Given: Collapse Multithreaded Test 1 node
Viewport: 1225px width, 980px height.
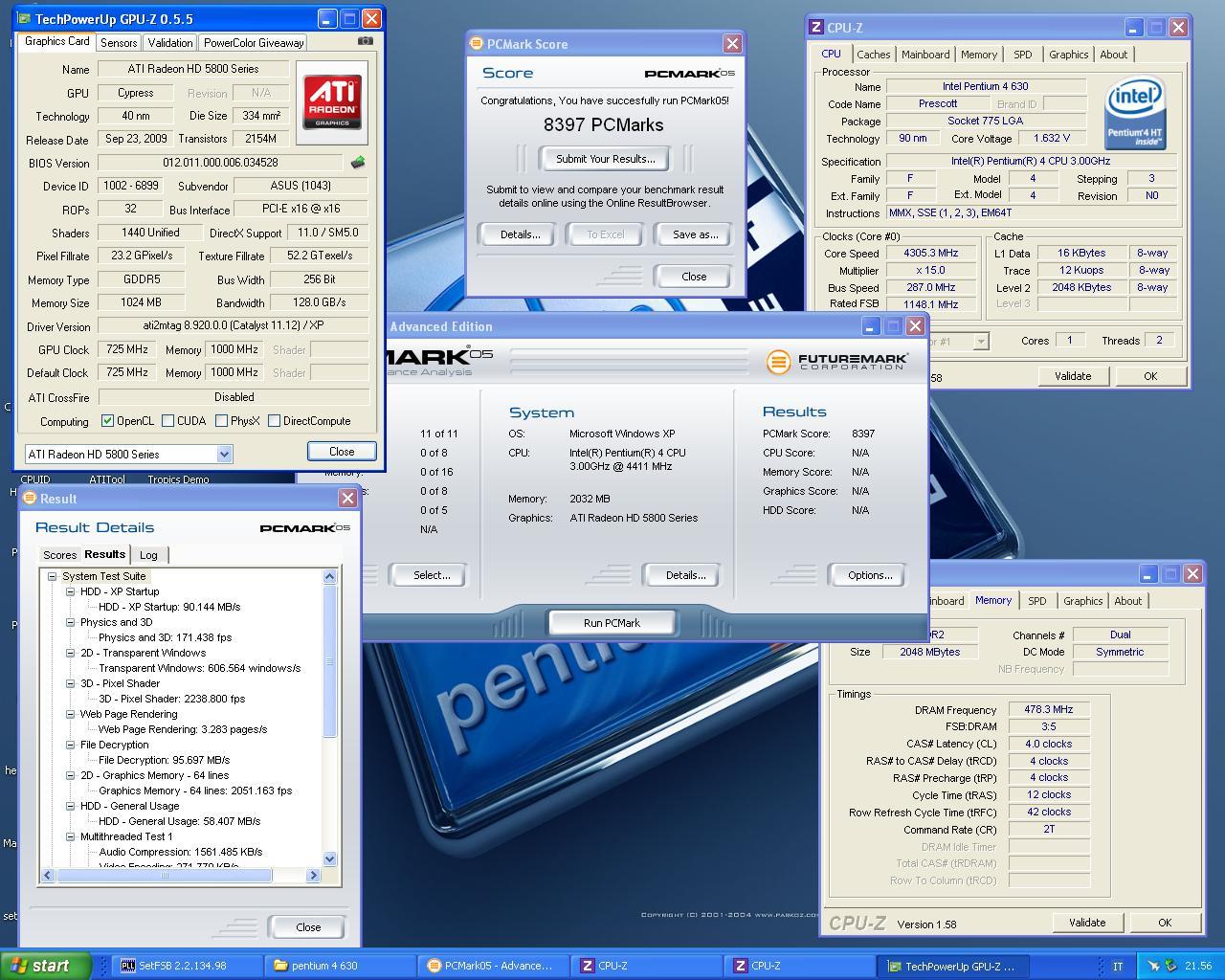Looking at the screenshot, I should click(70, 836).
